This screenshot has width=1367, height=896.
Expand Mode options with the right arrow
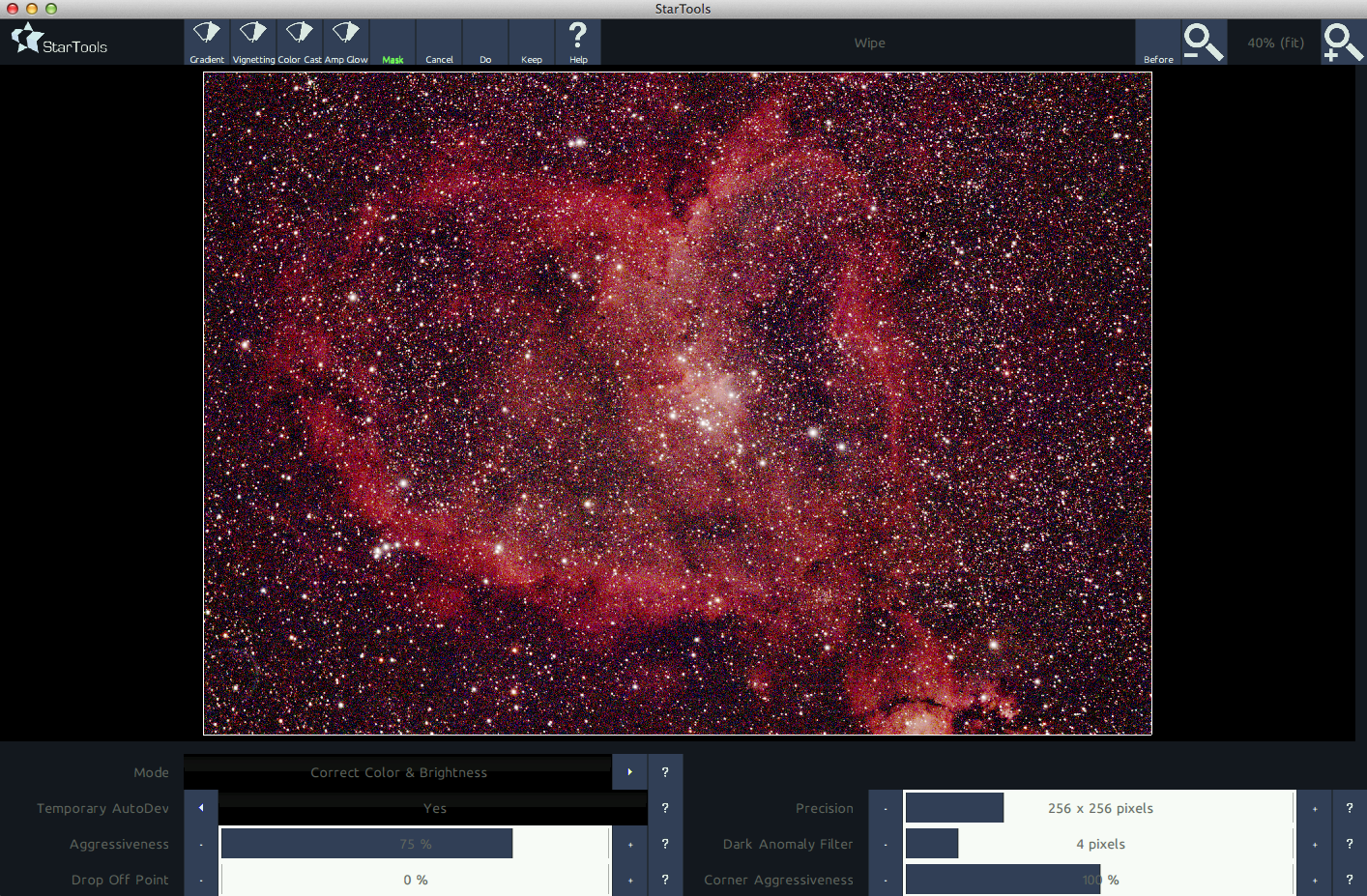tap(629, 772)
